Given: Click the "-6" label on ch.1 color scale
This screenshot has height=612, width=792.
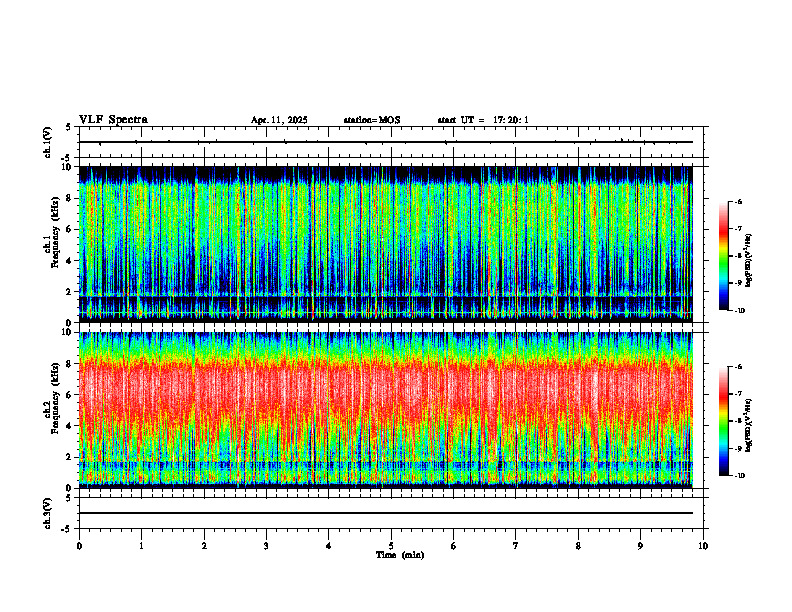Looking at the screenshot, I should pyautogui.click(x=738, y=201).
